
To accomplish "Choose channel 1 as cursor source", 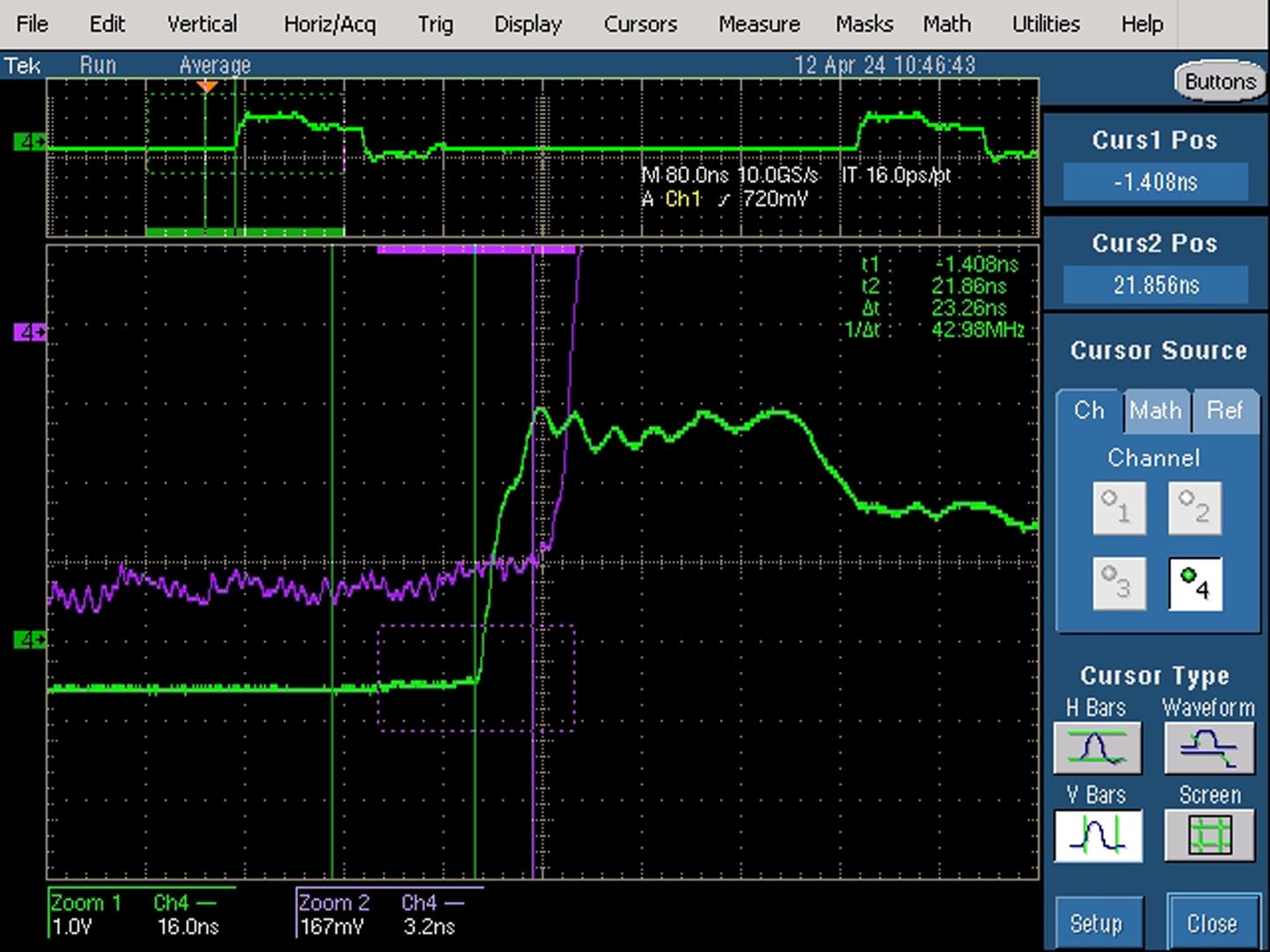I will (1119, 508).
